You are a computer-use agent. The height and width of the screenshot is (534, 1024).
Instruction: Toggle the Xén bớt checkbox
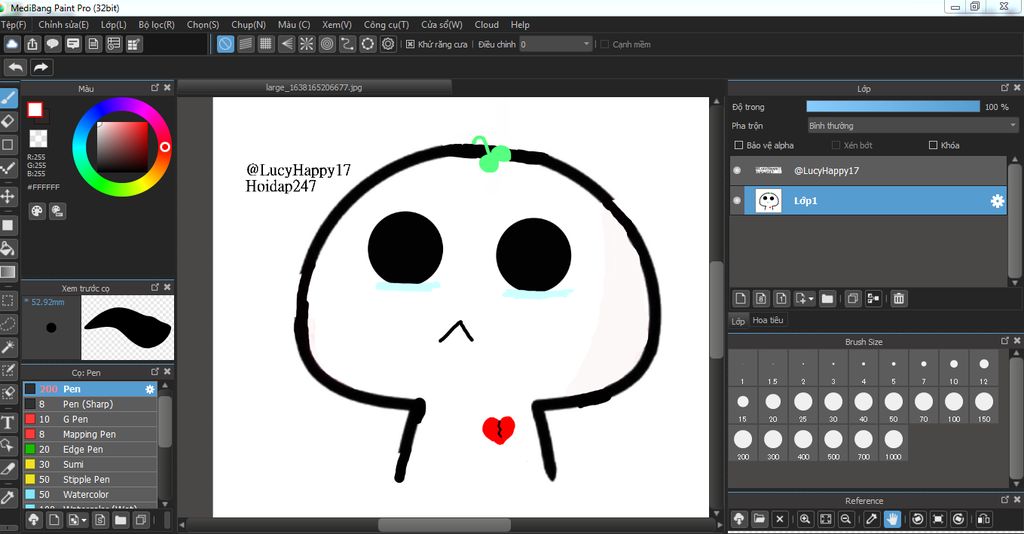[836, 145]
